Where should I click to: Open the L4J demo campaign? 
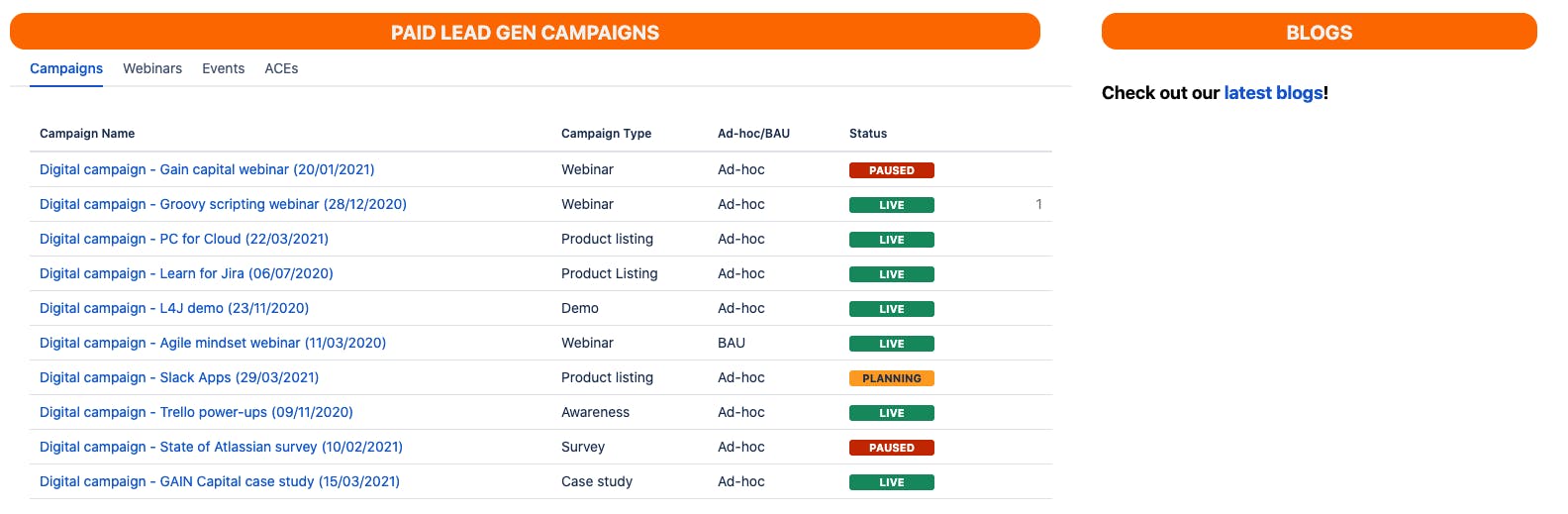tap(174, 308)
